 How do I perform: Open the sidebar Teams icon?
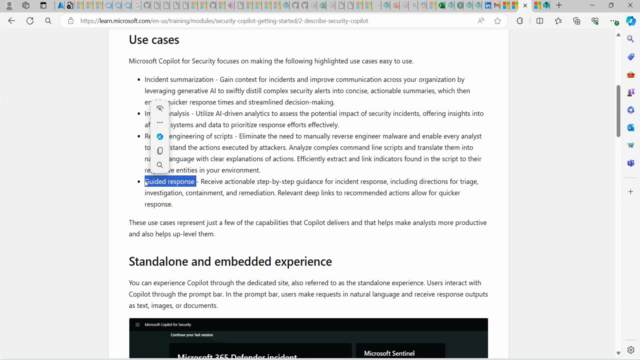pos(631,163)
